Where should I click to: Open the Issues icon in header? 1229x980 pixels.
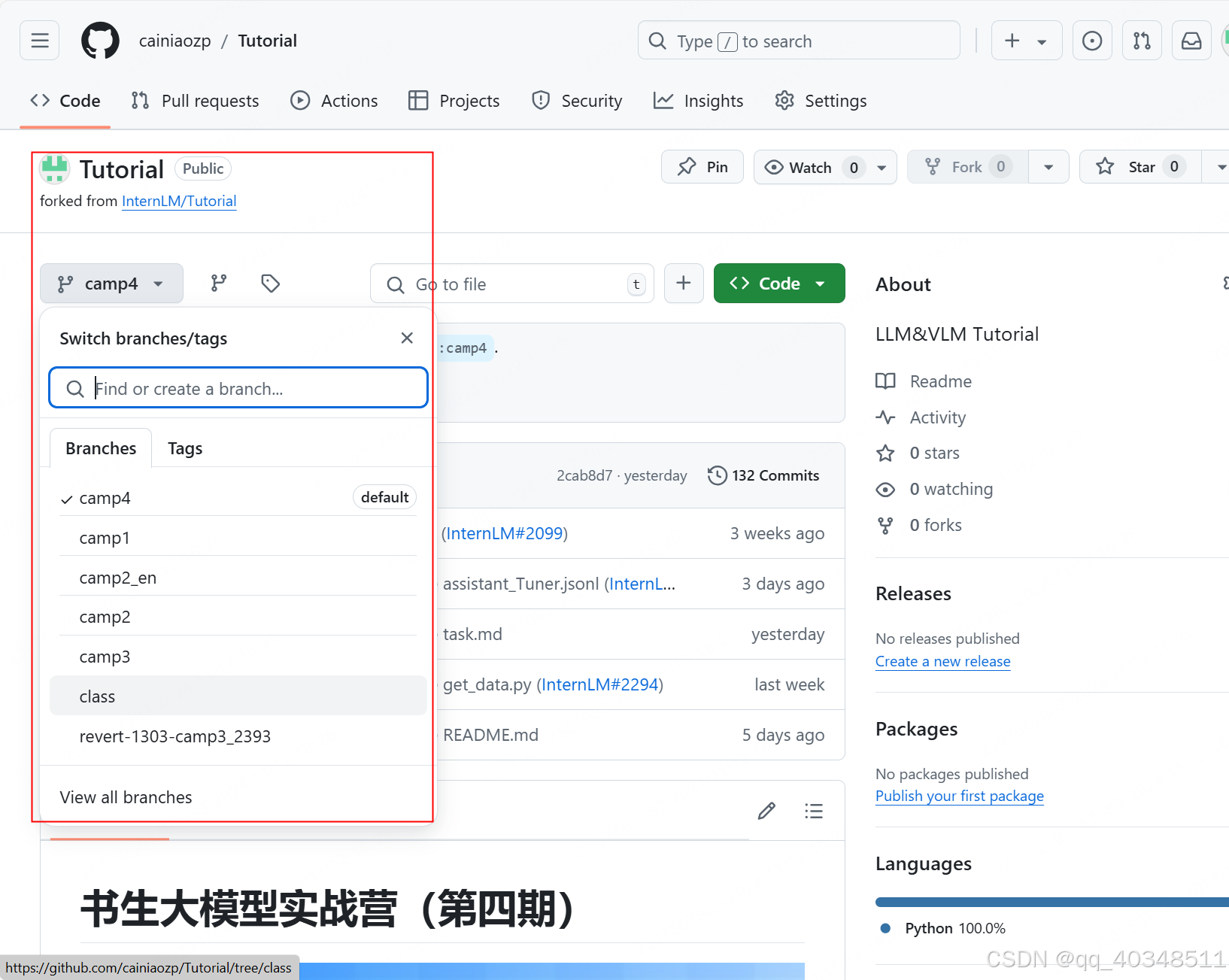(1092, 41)
